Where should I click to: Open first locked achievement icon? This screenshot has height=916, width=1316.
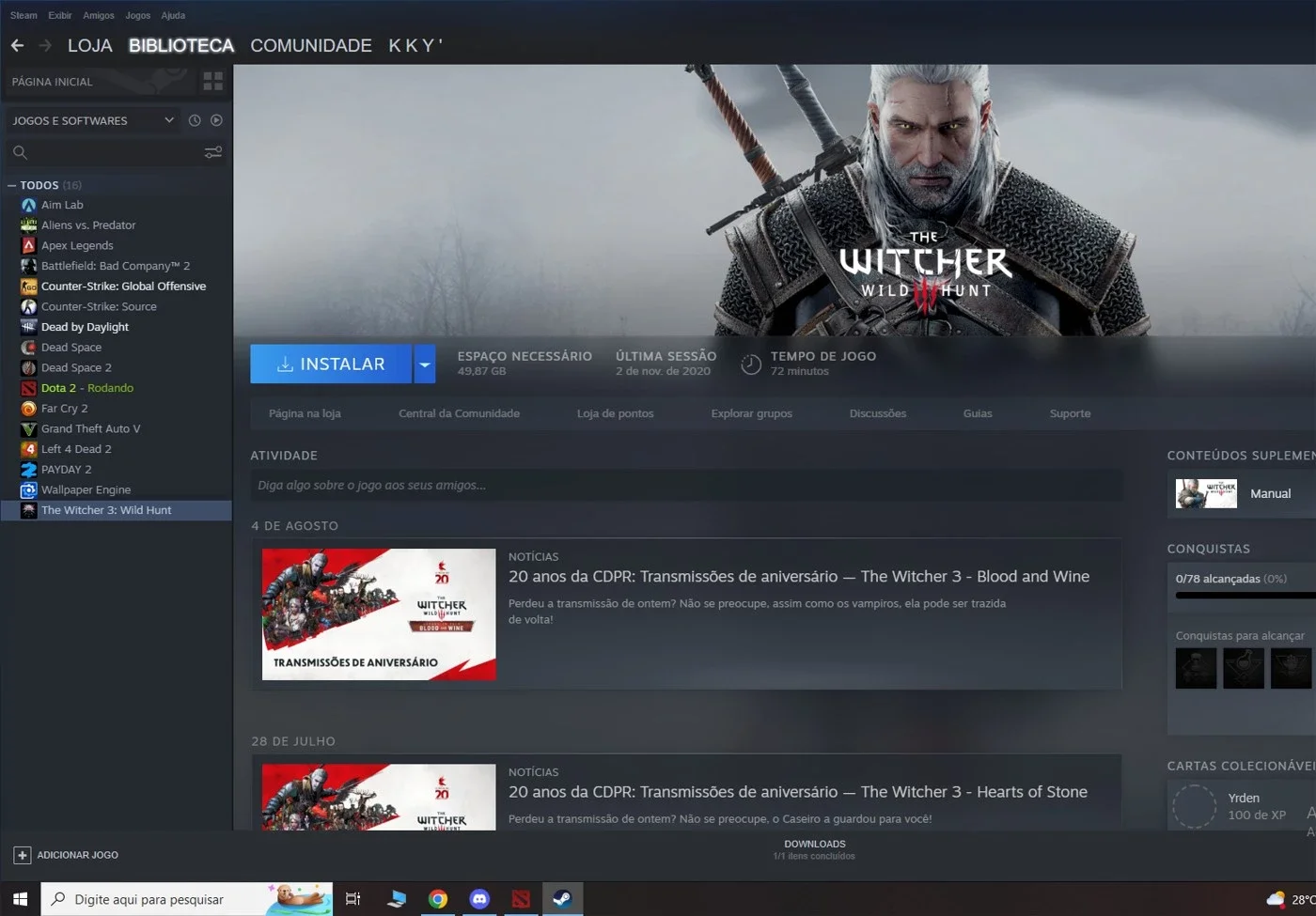coord(1196,668)
